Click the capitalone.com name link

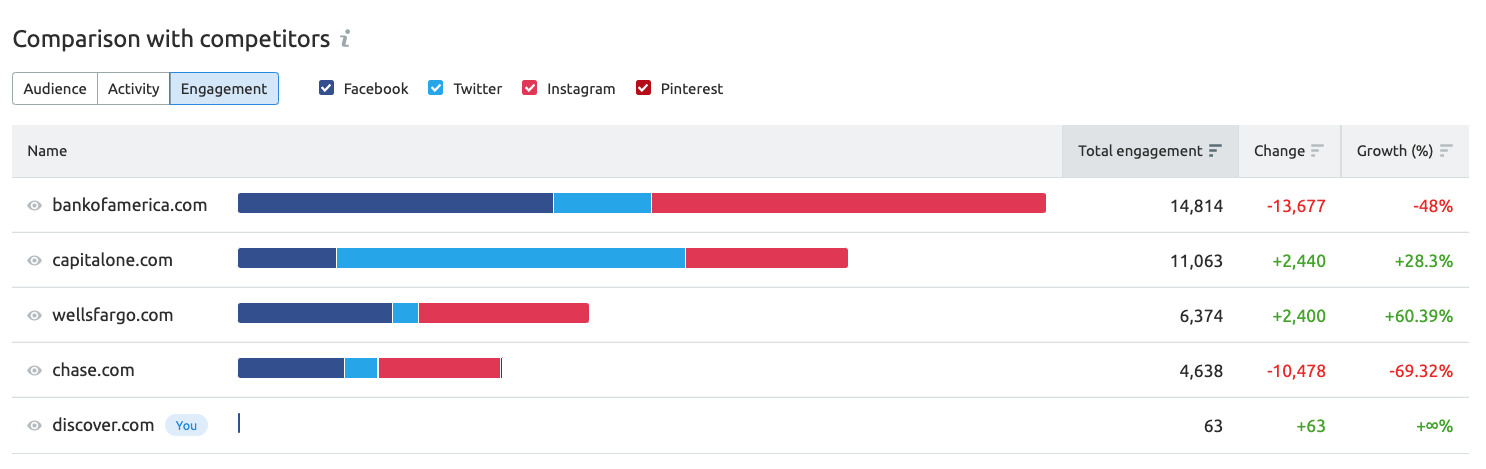click(x=112, y=260)
